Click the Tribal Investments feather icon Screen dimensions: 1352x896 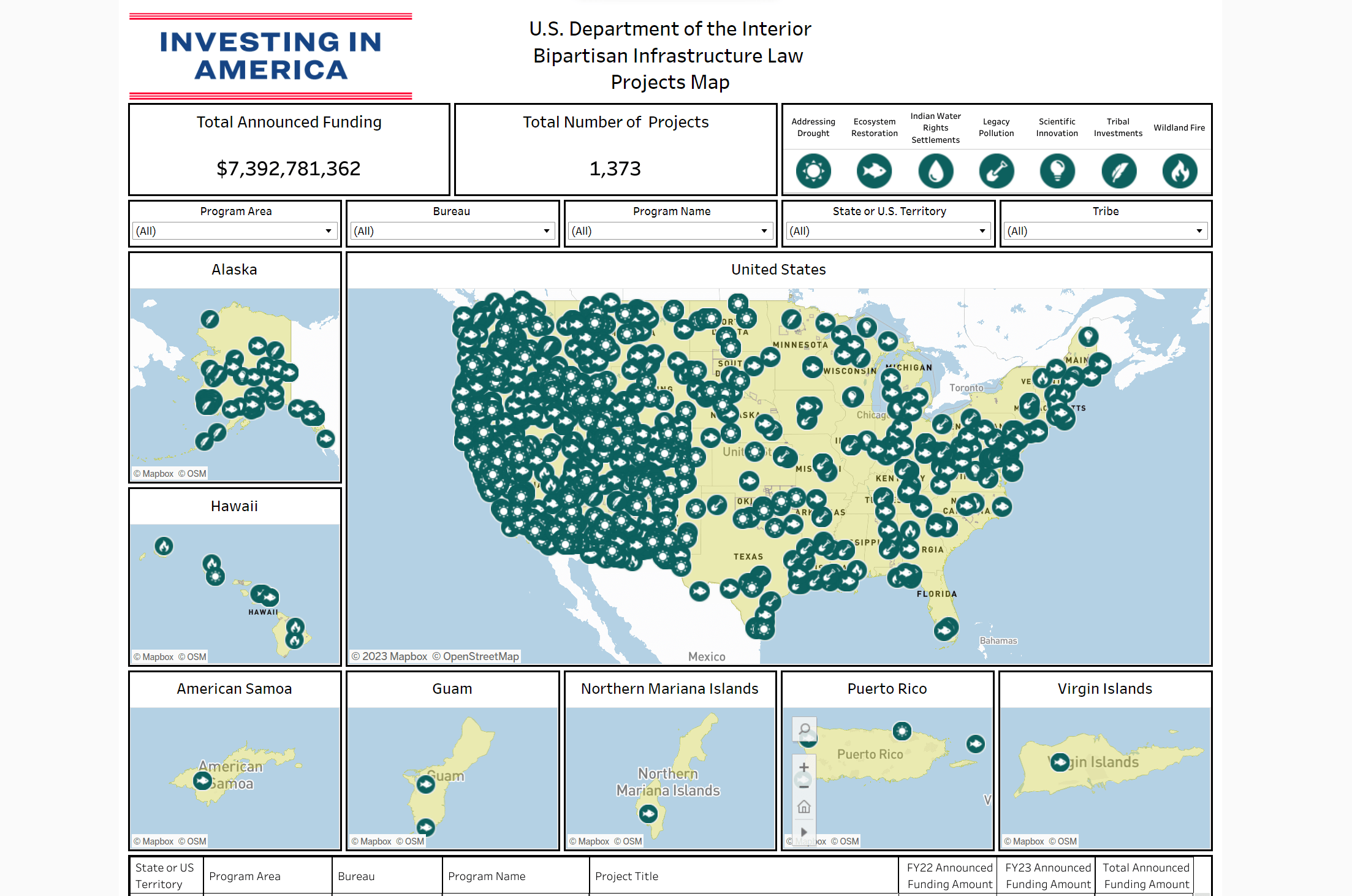click(x=1118, y=171)
